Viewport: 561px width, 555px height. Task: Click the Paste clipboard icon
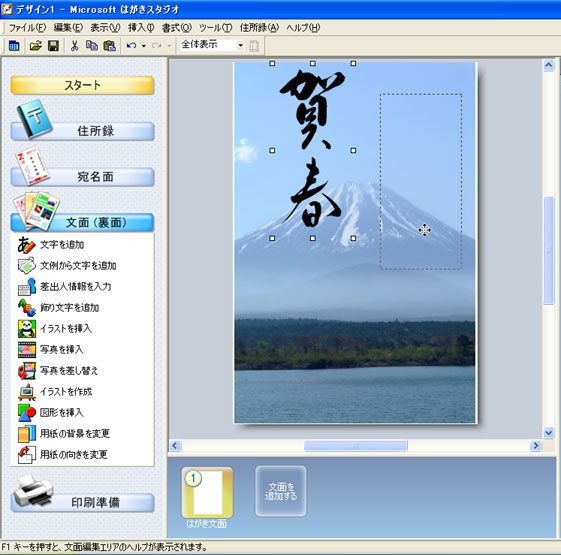point(109,45)
